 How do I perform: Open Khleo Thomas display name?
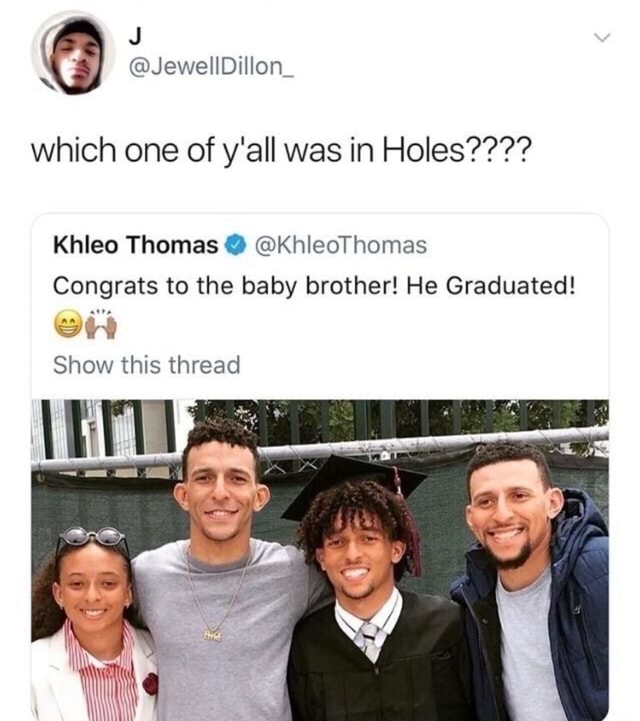click(136, 245)
